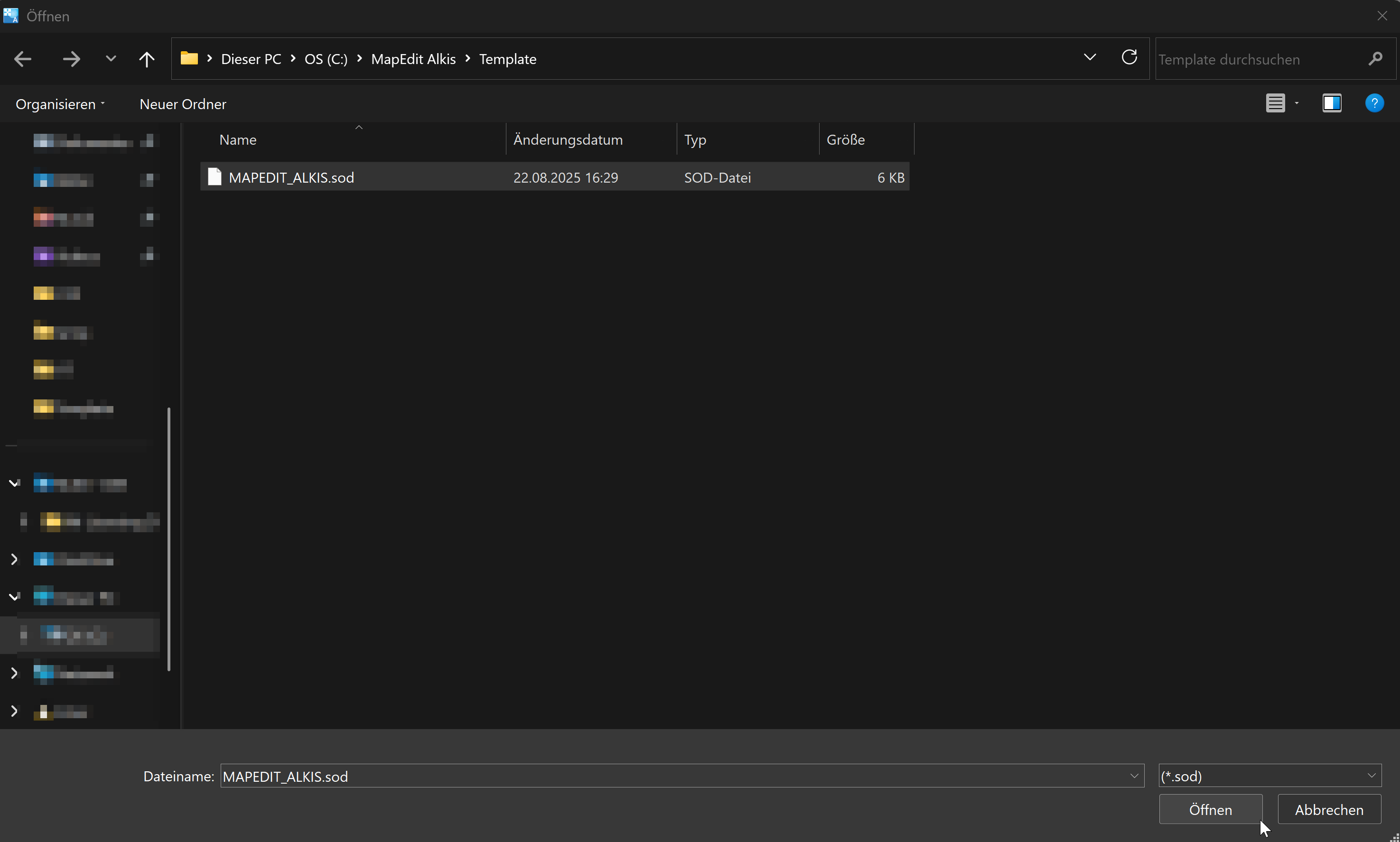
Task: Sort by Änderungsdatum column header
Action: click(568, 139)
